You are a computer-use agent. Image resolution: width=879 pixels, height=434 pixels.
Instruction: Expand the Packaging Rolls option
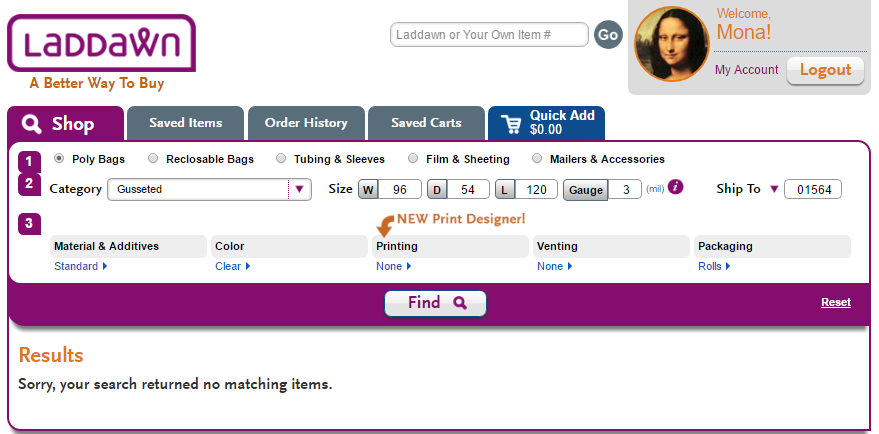tap(714, 266)
